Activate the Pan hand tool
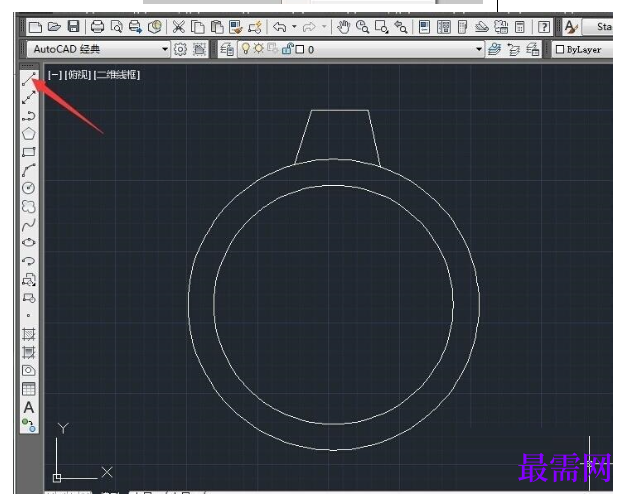 coord(343,27)
